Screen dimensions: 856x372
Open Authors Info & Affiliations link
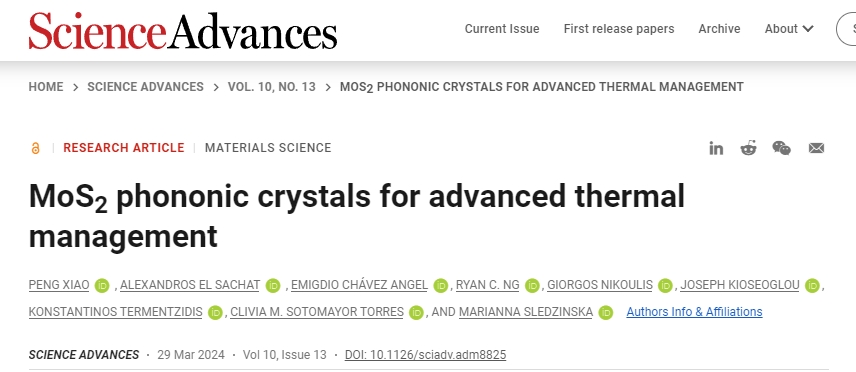point(694,312)
